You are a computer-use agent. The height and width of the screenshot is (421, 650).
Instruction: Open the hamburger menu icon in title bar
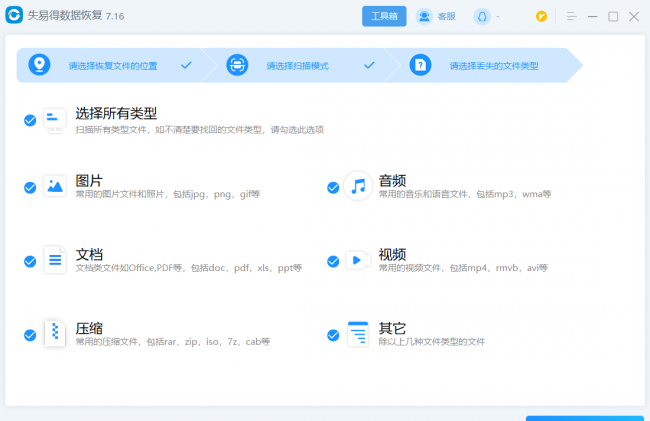572,17
